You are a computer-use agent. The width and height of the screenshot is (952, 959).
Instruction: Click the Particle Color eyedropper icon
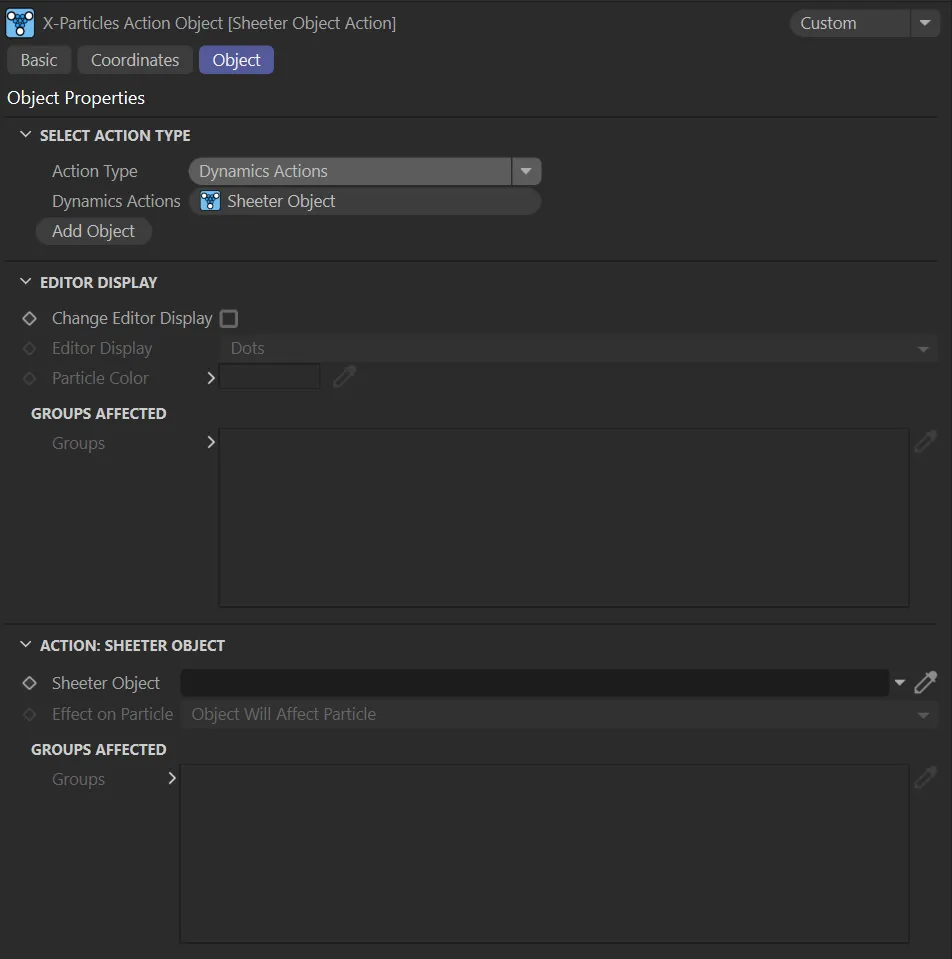[344, 378]
